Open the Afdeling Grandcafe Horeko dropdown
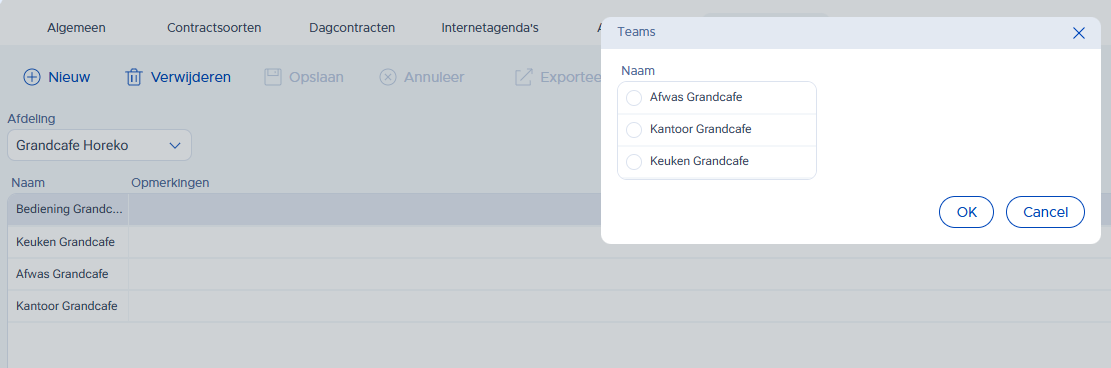The image size is (1111, 368). coord(99,145)
